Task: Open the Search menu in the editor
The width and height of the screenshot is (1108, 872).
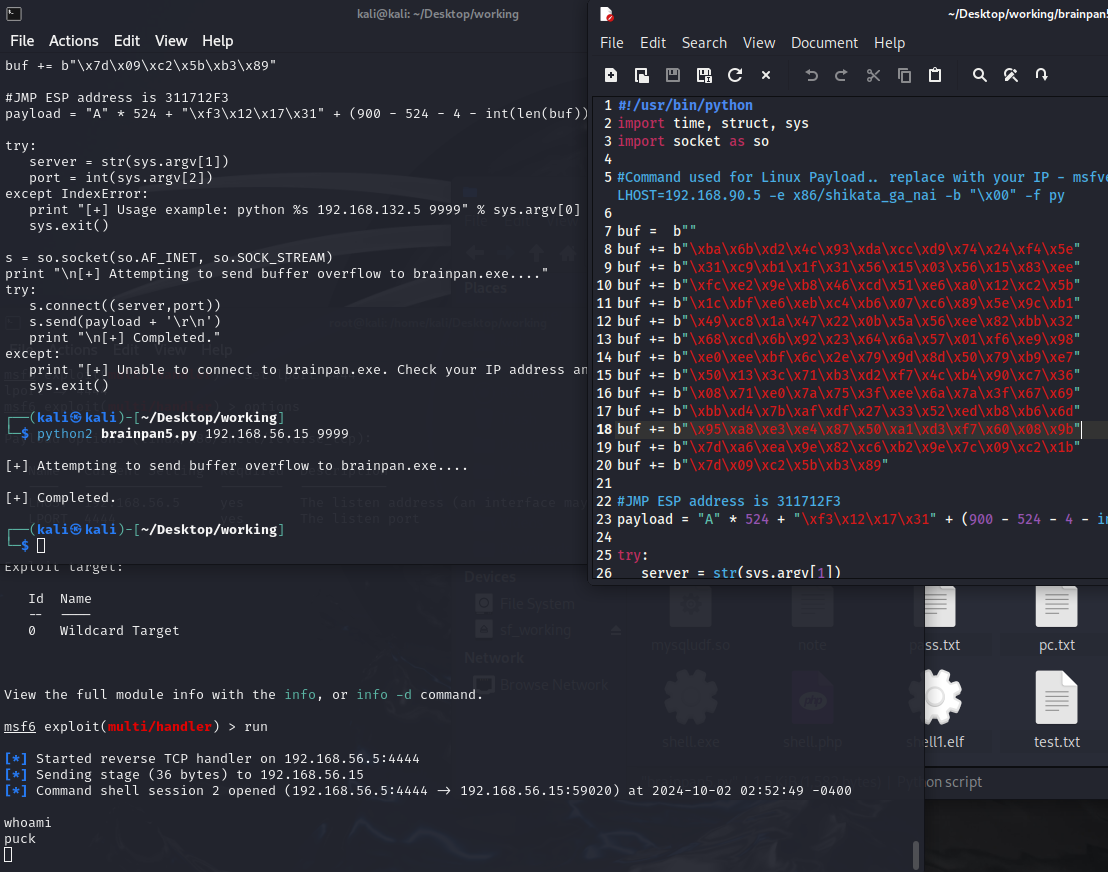Action: click(x=704, y=43)
